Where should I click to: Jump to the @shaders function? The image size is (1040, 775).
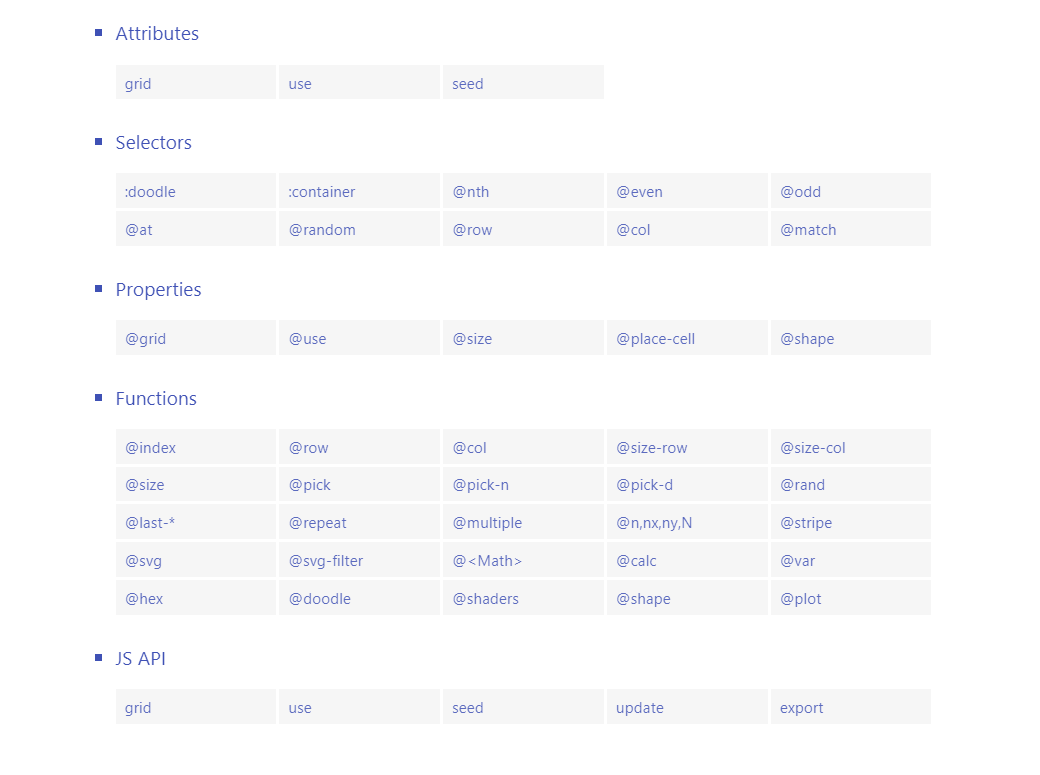[x=523, y=597]
